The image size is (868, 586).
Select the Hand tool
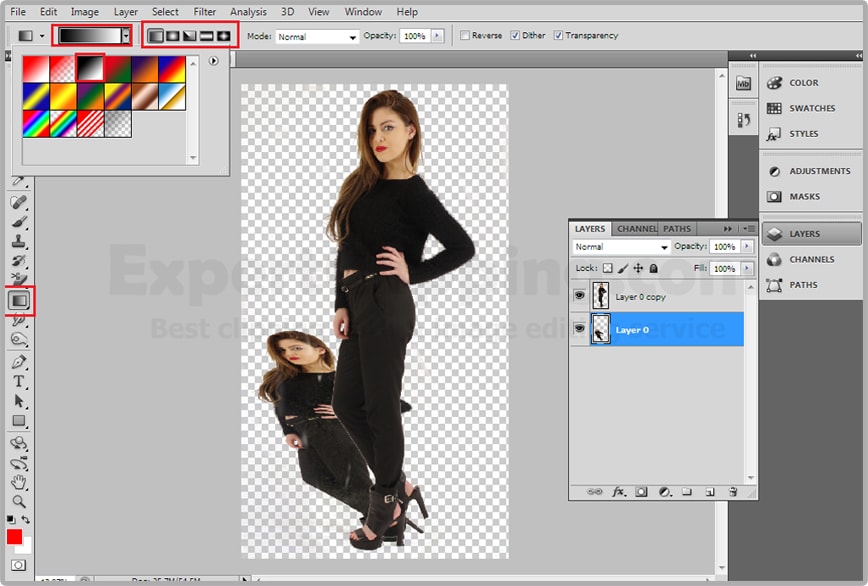[19, 482]
